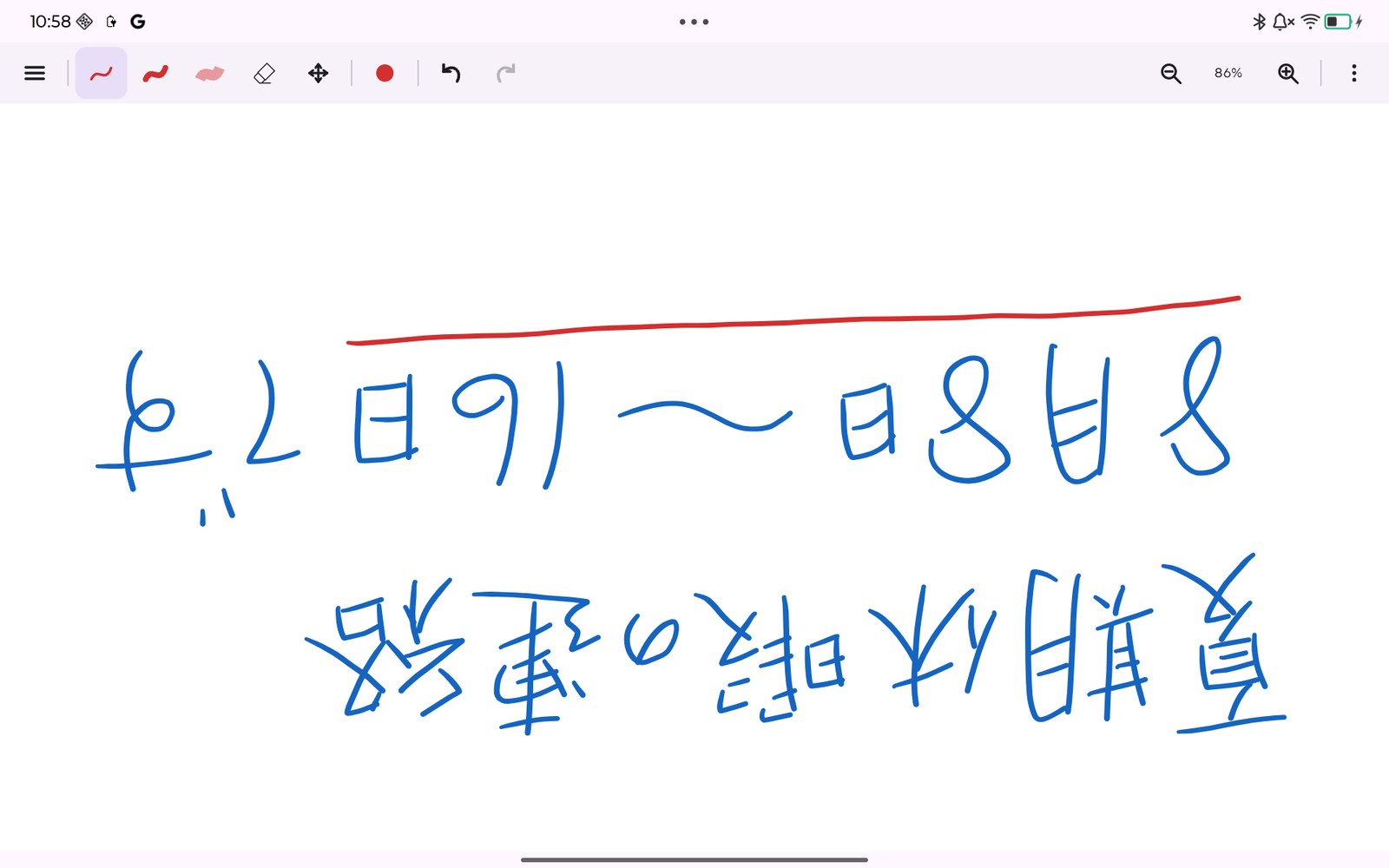Open the Google G status icon

(x=137, y=22)
